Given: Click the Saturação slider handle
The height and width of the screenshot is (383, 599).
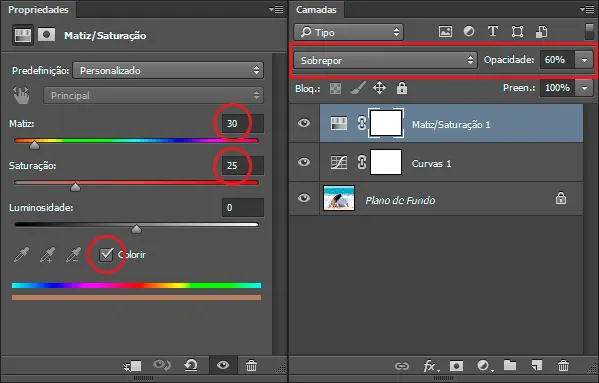Looking at the screenshot, I should pos(76,187).
